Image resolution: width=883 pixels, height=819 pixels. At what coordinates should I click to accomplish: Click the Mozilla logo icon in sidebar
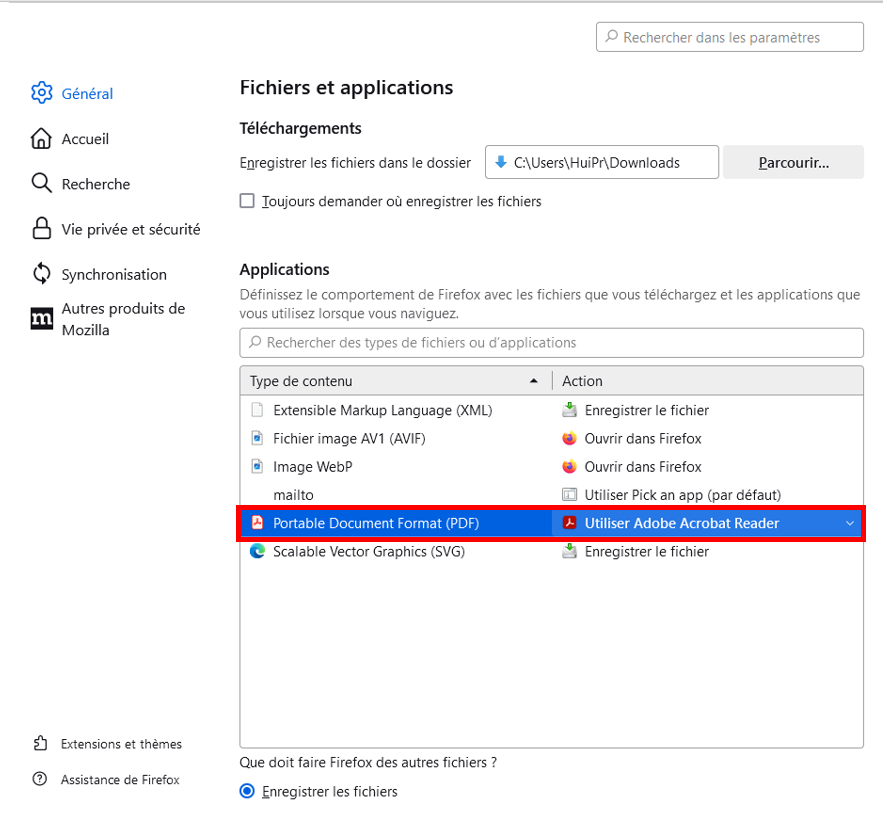(41, 319)
